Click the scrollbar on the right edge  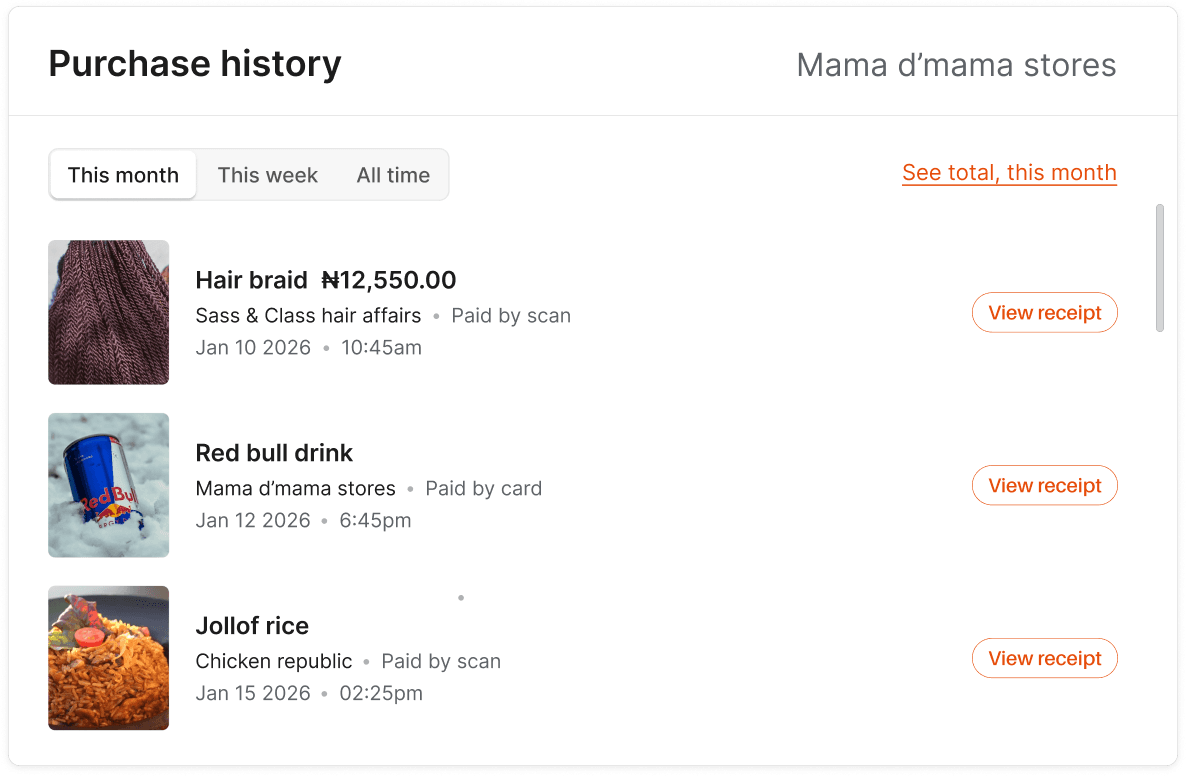click(1161, 270)
